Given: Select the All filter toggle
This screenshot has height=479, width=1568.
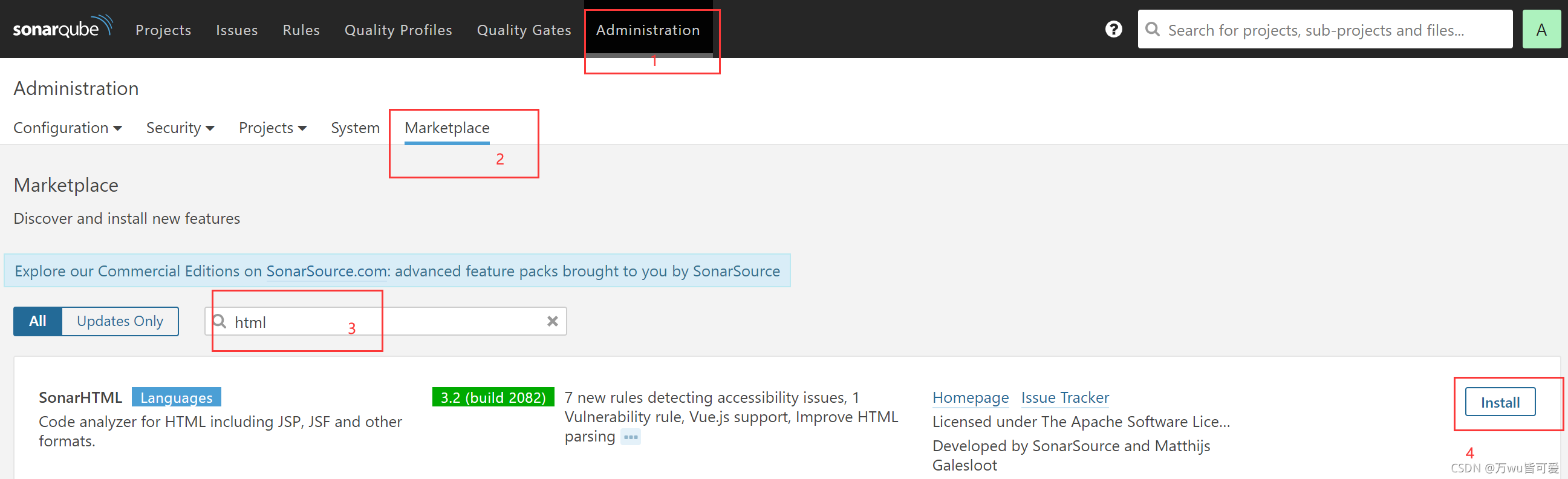Looking at the screenshot, I should tap(37, 321).
